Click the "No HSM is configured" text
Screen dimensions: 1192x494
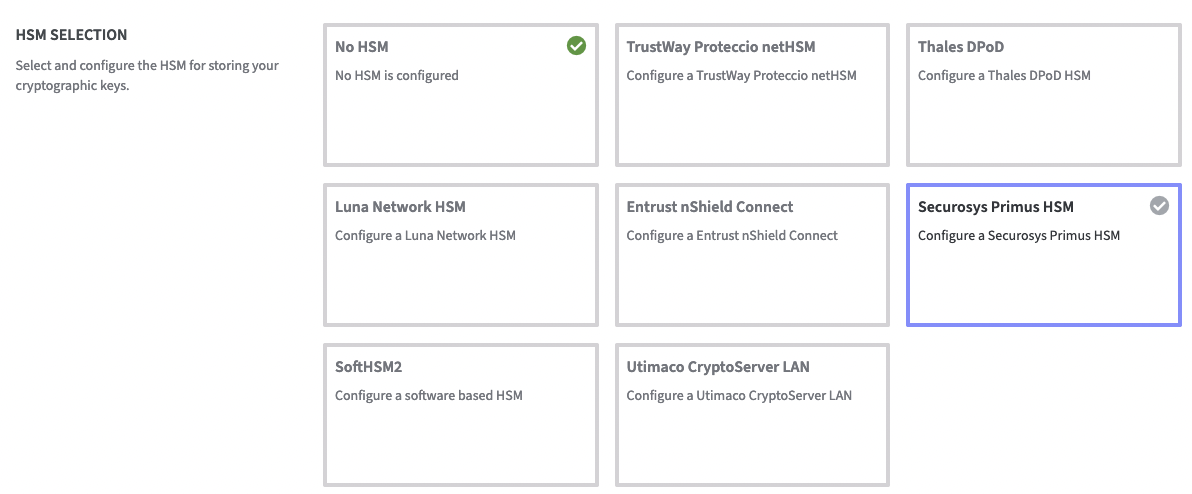point(397,75)
